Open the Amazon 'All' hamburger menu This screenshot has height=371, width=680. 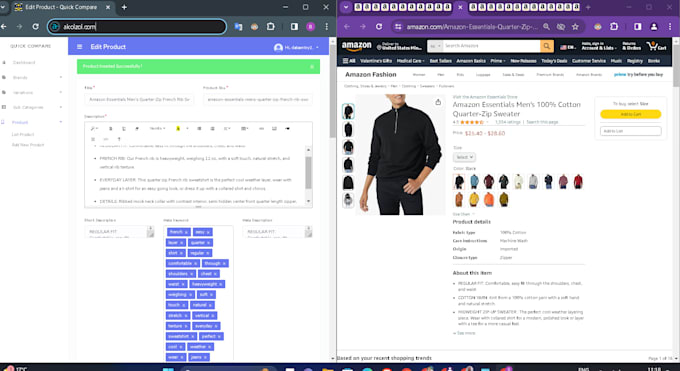click(349, 61)
